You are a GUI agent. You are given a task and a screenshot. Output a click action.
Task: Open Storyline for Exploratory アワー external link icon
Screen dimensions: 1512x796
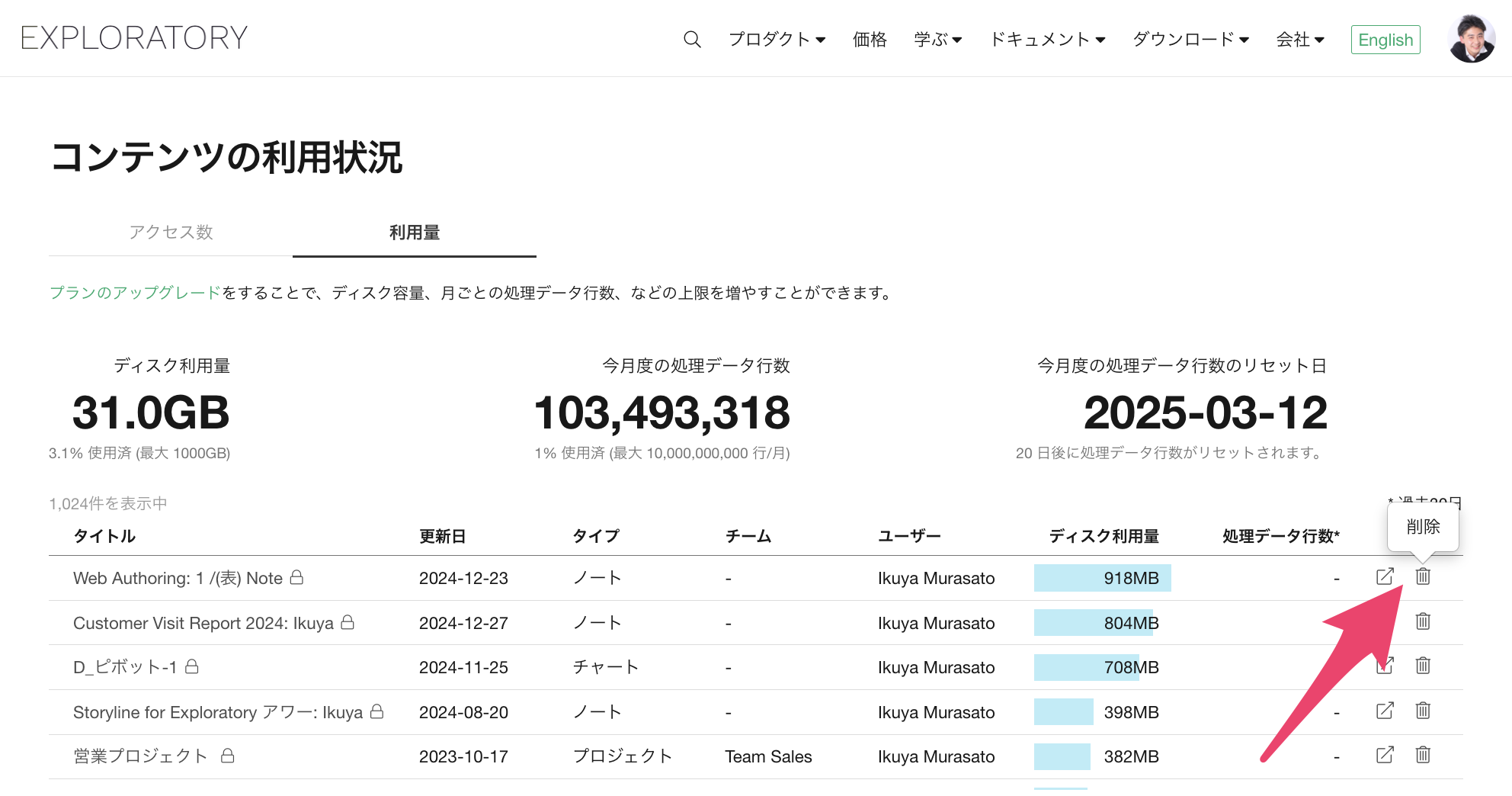click(x=1385, y=711)
